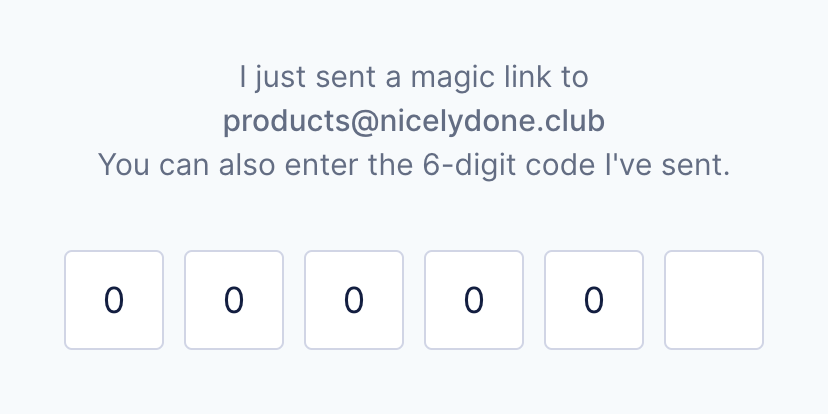The image size is (828, 414).
Task: Focus the box left of the empty field
Action: tap(594, 300)
